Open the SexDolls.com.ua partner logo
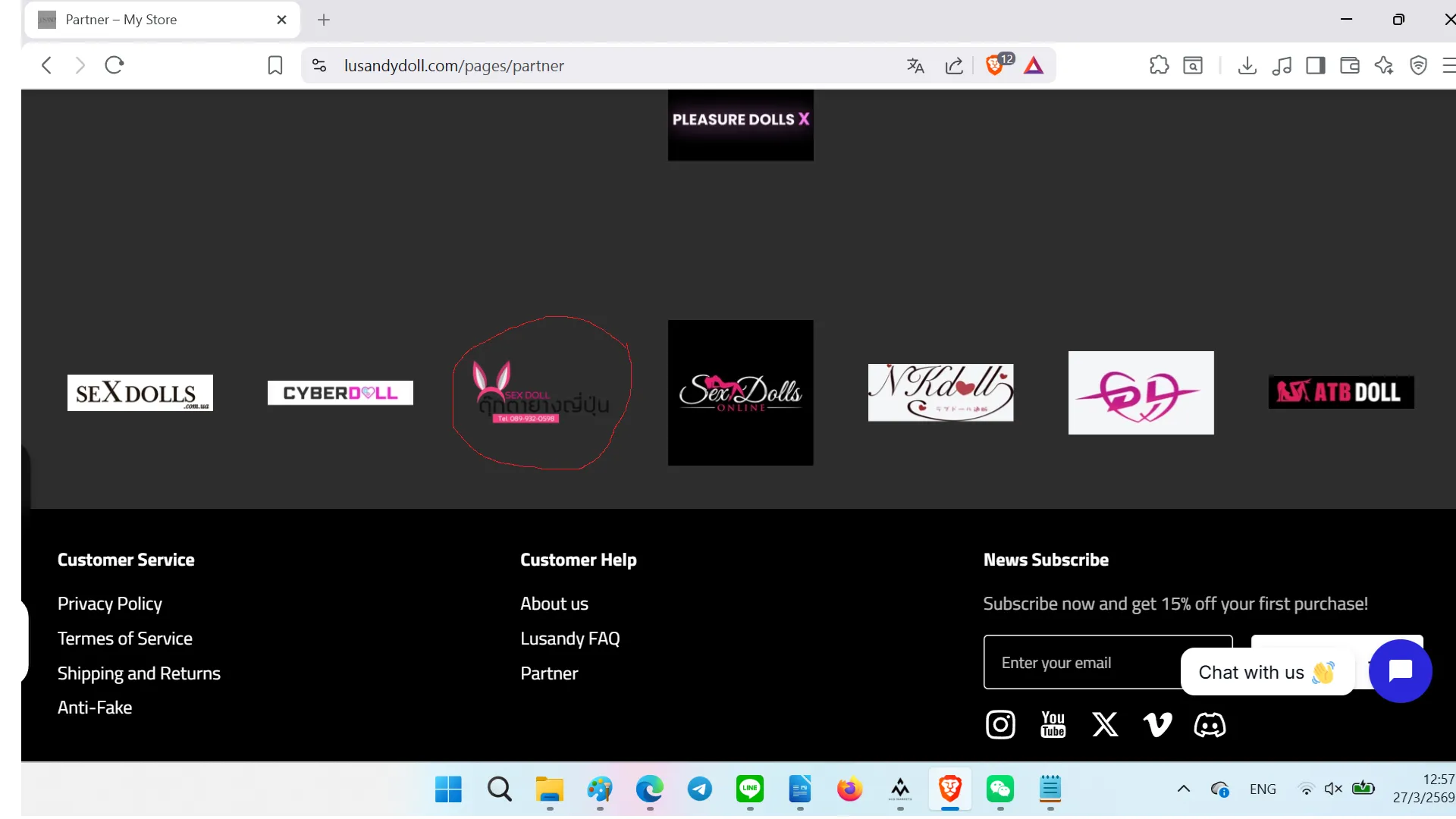The image size is (1456, 819). 140,393
